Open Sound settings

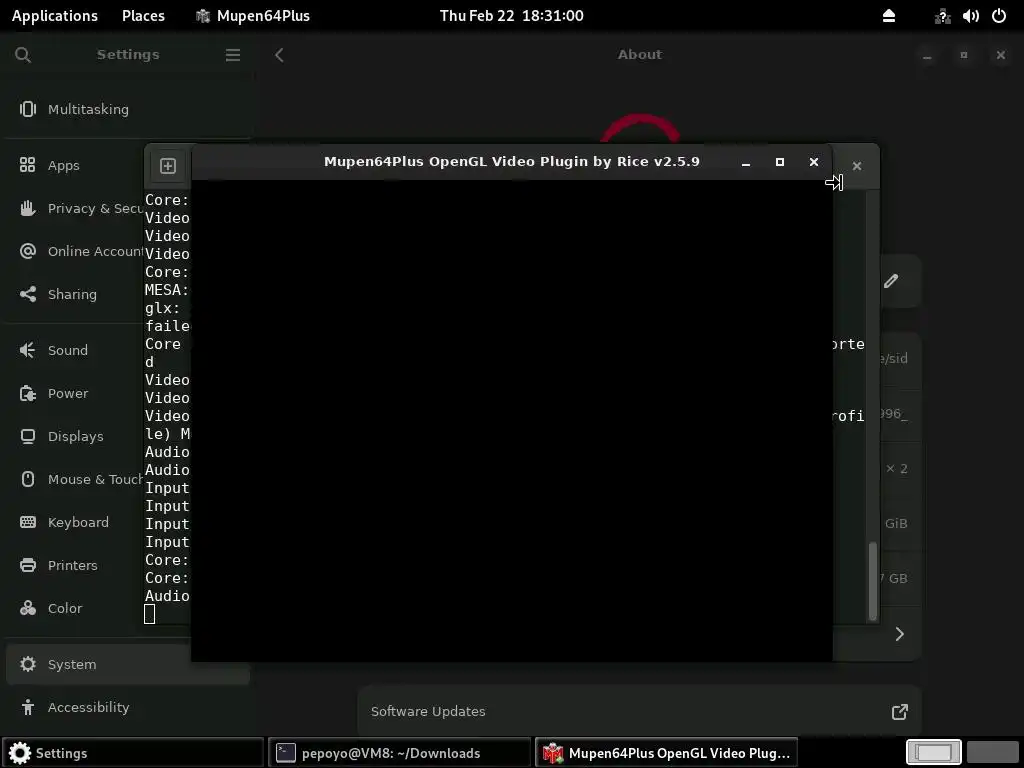75,351
